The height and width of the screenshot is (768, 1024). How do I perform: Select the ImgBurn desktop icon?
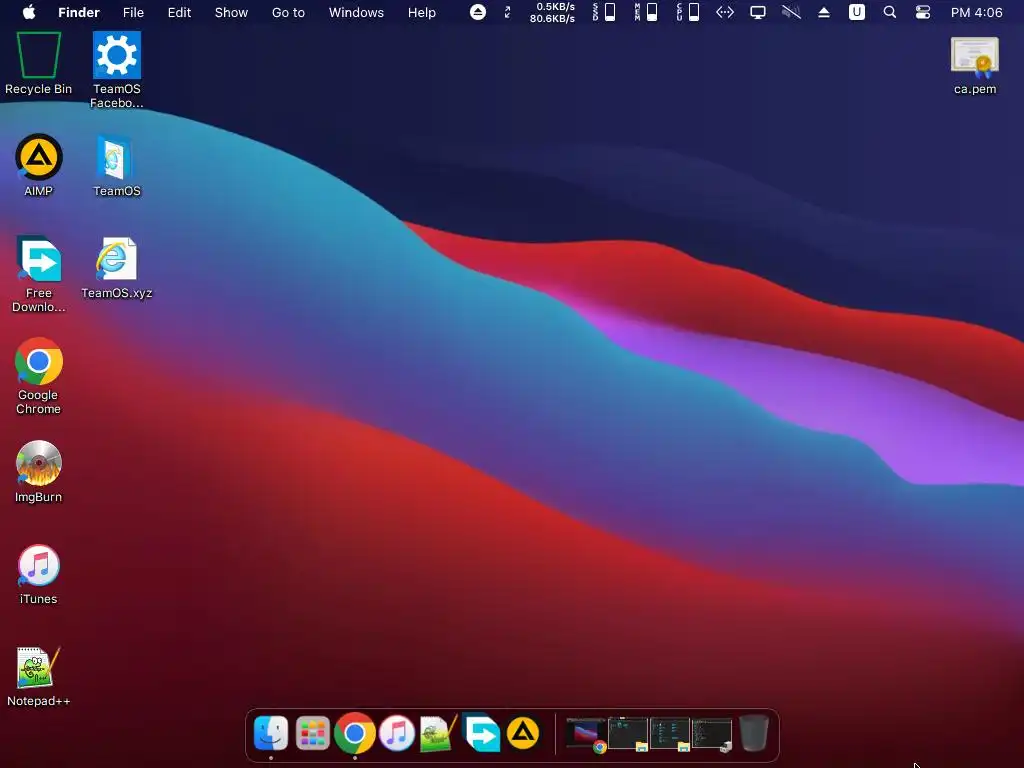tap(39, 472)
